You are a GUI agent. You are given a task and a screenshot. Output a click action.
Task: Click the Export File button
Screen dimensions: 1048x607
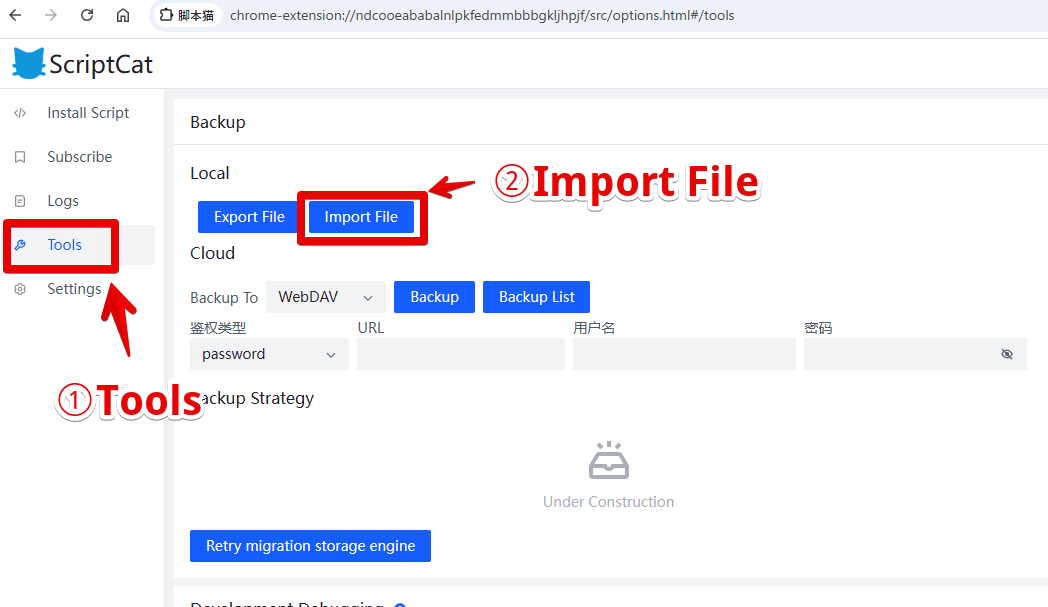coord(249,217)
